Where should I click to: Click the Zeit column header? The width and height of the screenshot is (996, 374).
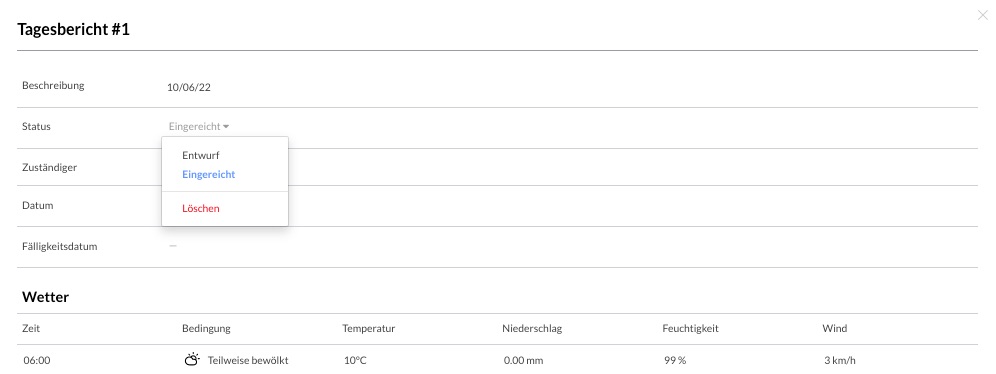pos(31,328)
